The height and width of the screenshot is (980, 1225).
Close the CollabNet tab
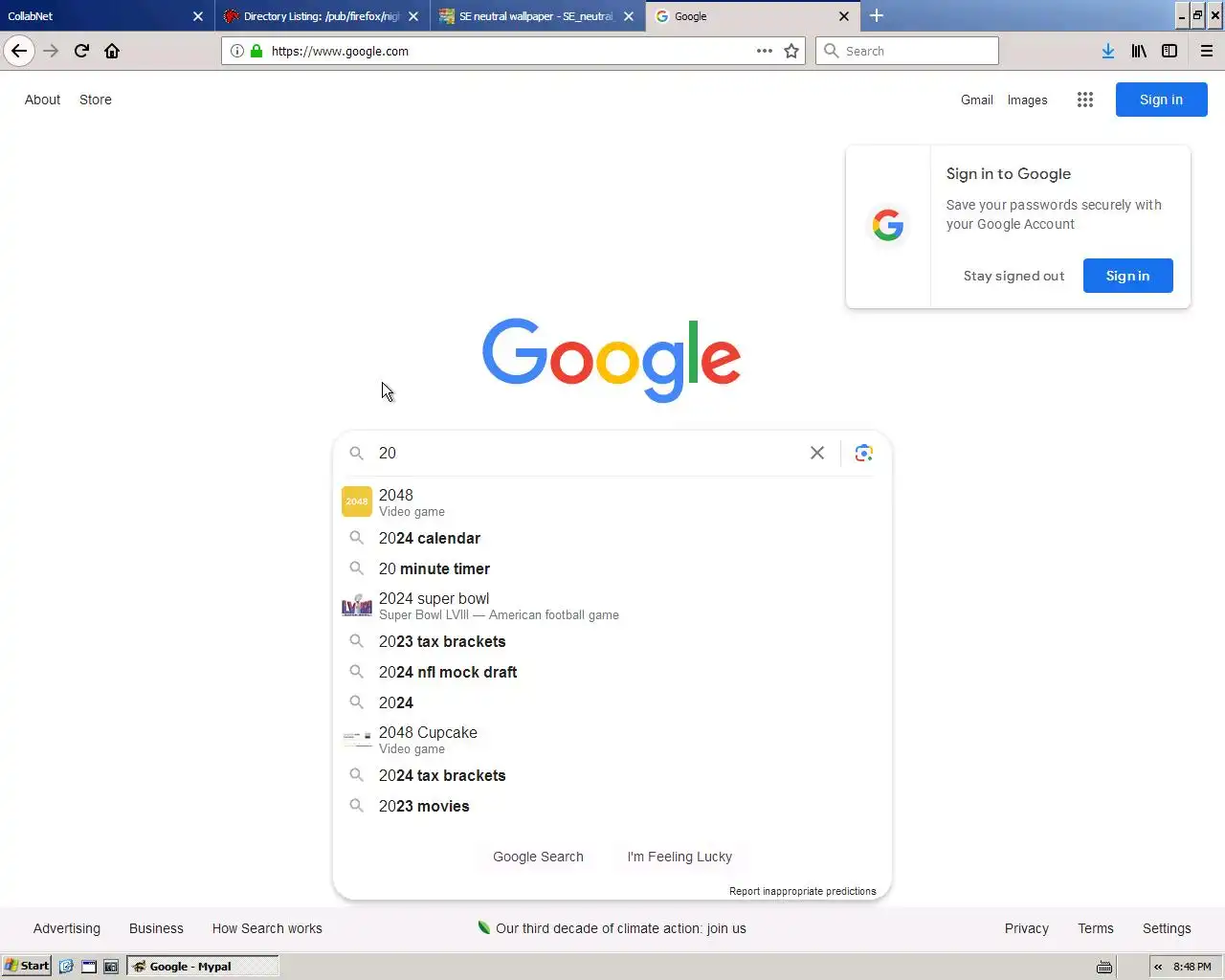point(198,15)
